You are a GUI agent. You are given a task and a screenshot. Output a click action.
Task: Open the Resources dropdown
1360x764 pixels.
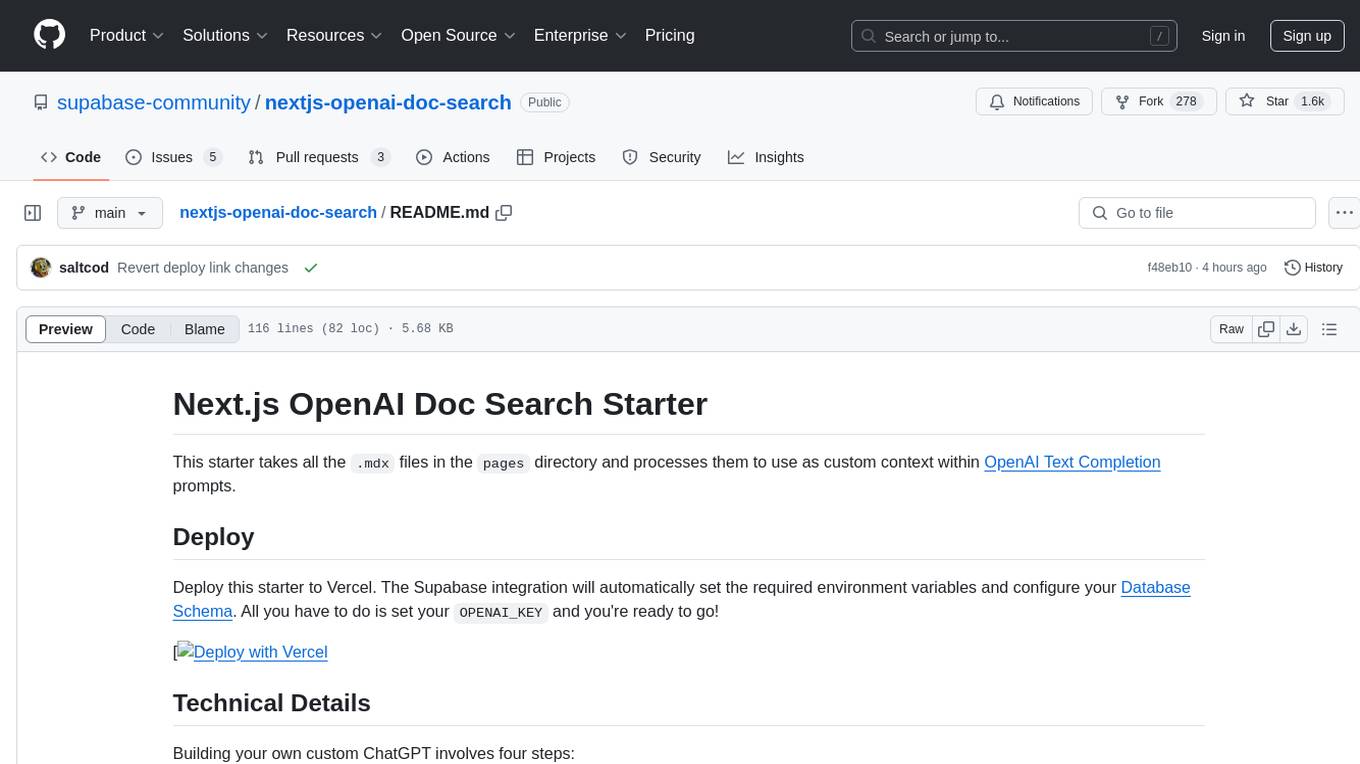tap(334, 35)
